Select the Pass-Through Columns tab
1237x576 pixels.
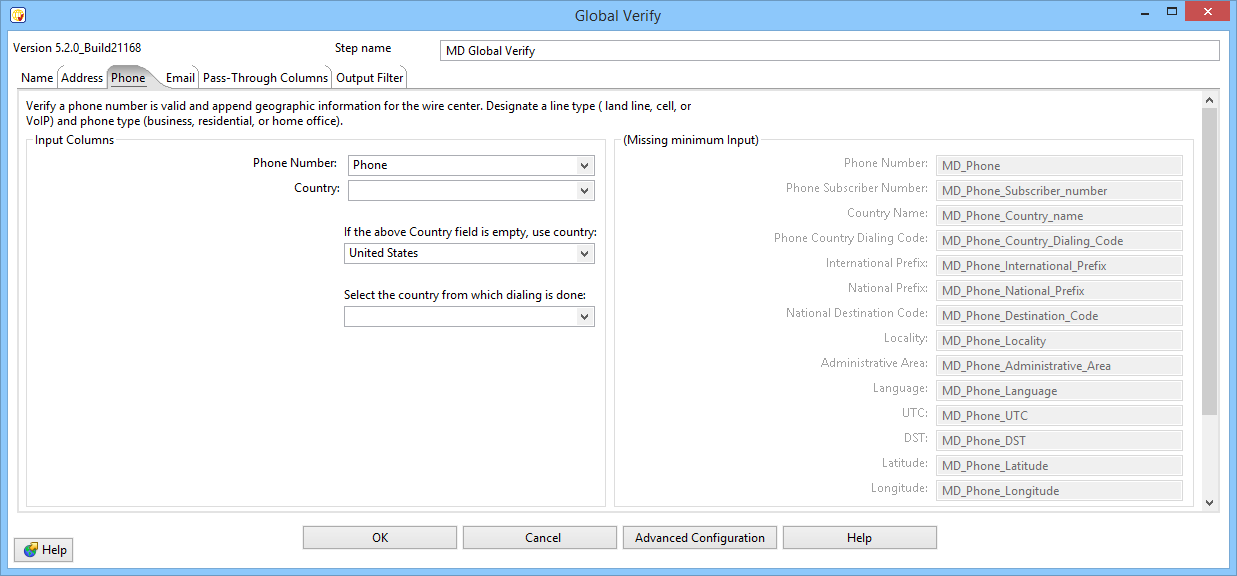[265, 78]
